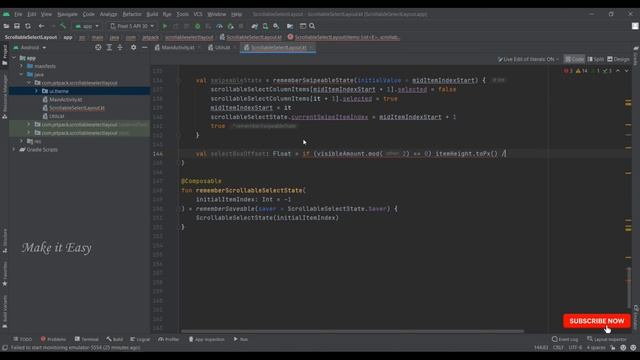Open the Edit menu
This screenshot has width=640, height=360.
(x=31, y=14)
